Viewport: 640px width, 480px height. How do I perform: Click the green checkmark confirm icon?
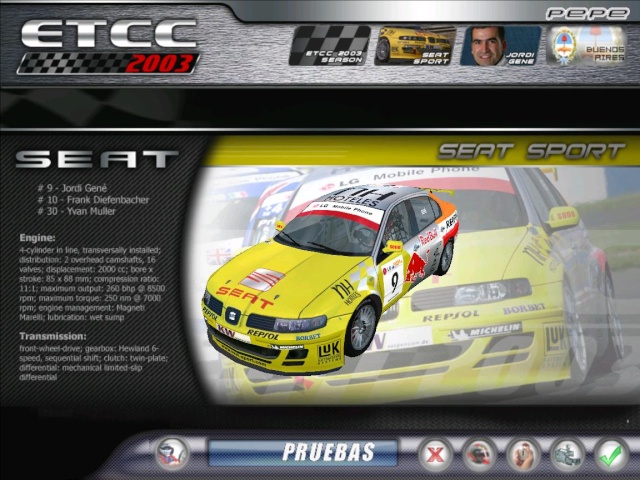click(x=611, y=454)
